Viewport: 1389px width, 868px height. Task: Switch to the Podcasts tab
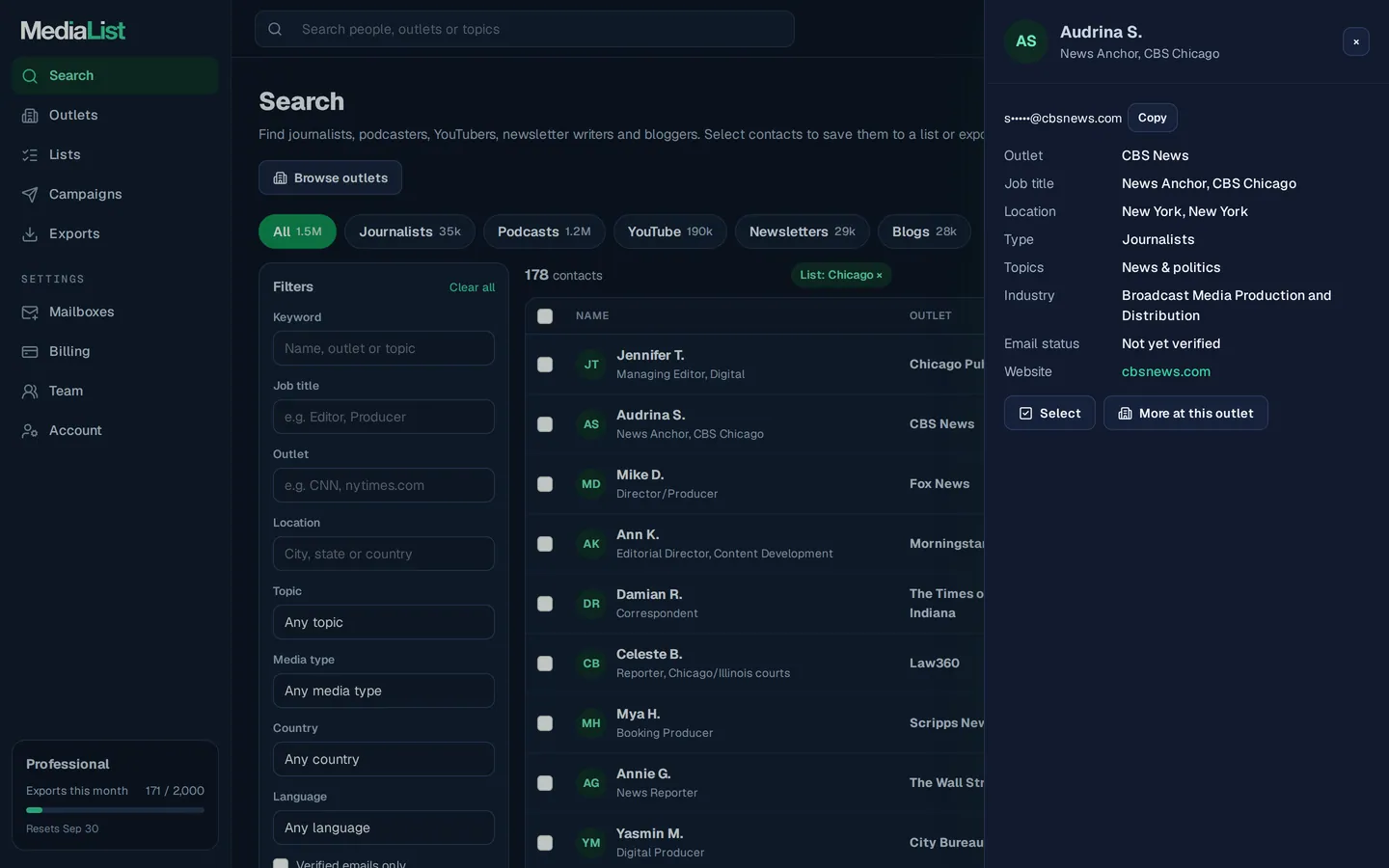click(544, 231)
